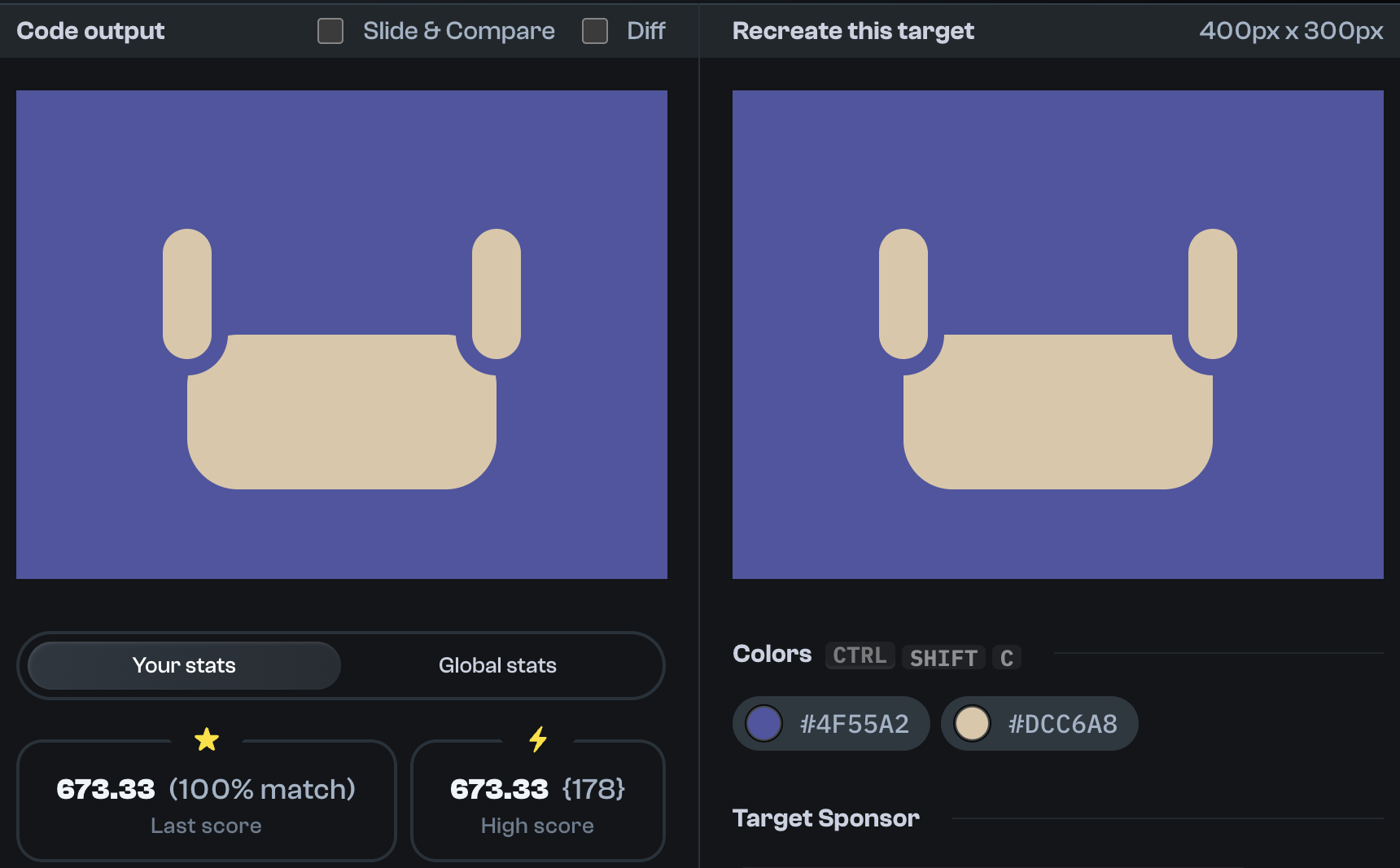Click the star icon above Last score
Viewport: 1400px width, 868px height.
point(206,738)
